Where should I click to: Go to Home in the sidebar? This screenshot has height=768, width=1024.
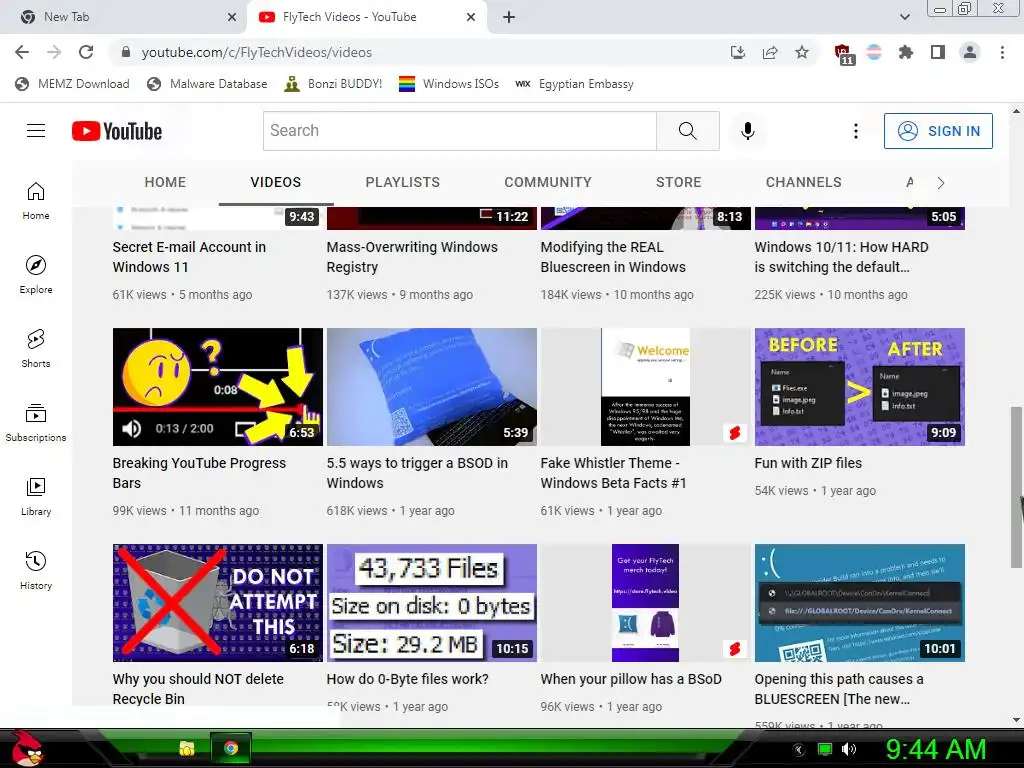pos(36,200)
